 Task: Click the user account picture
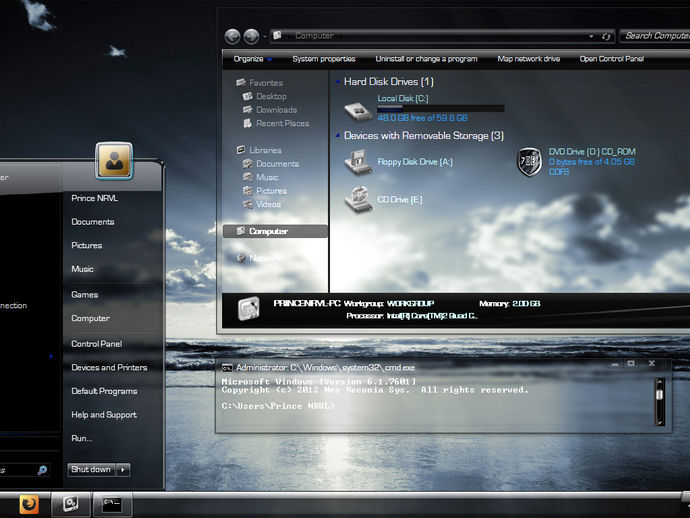point(114,161)
